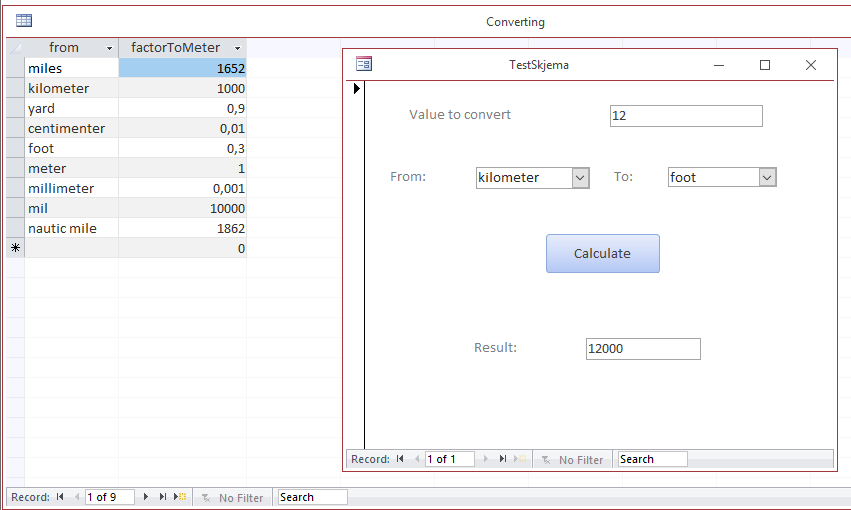Maximize the TestSkjema window
The height and width of the screenshot is (510, 851).
click(765, 65)
